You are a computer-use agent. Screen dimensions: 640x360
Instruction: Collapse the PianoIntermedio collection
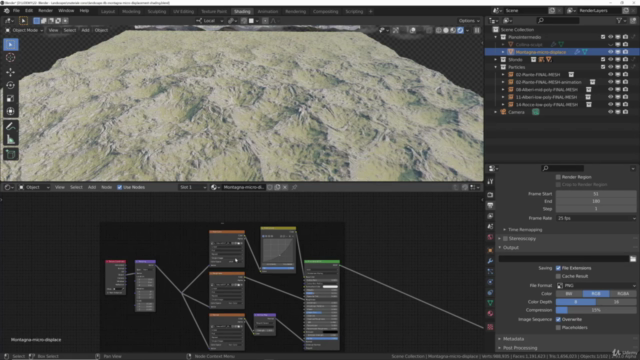(496, 37)
